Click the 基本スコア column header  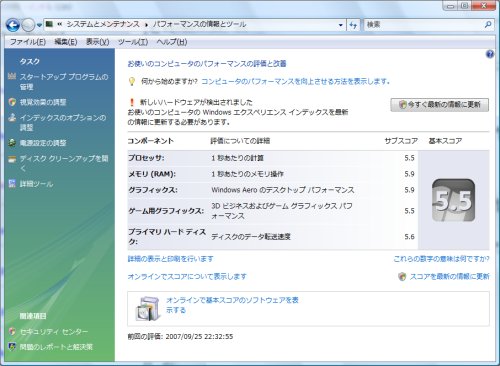tap(445, 141)
